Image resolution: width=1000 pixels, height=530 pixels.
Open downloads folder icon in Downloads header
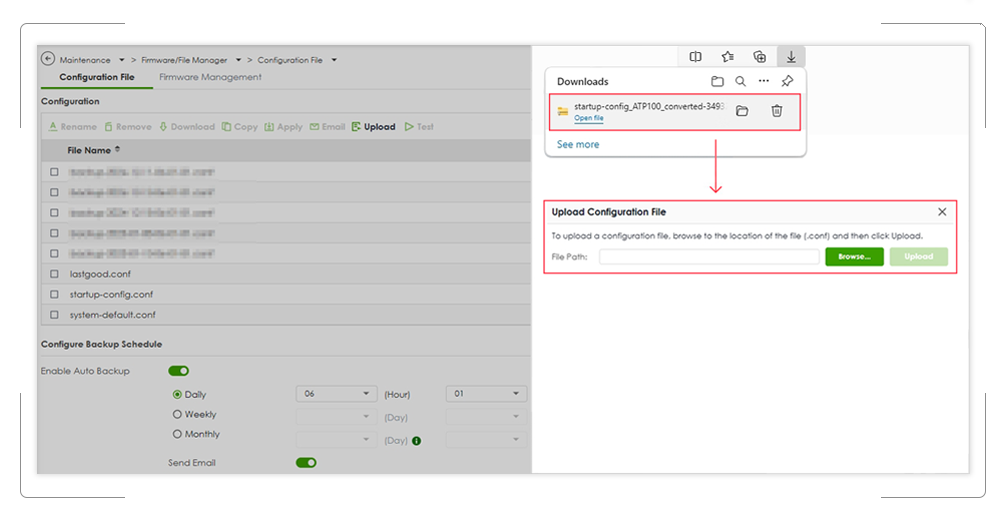coord(717,81)
